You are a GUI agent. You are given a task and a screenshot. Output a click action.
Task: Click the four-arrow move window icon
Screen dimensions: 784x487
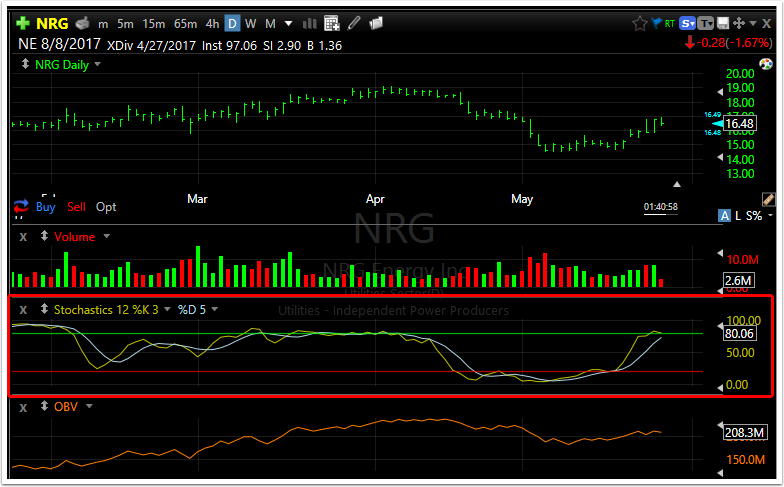(x=738, y=23)
